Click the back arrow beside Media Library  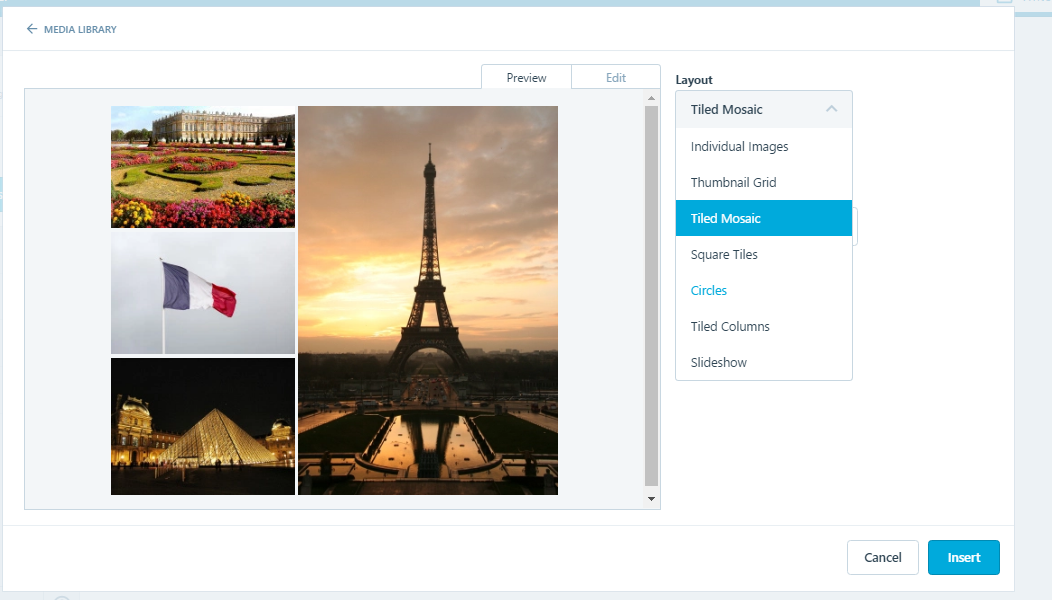32,30
